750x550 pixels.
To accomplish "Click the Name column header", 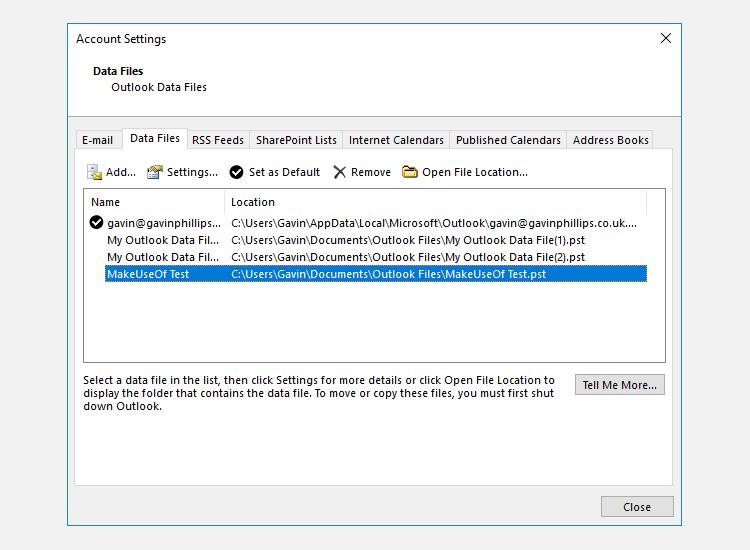I will (154, 202).
